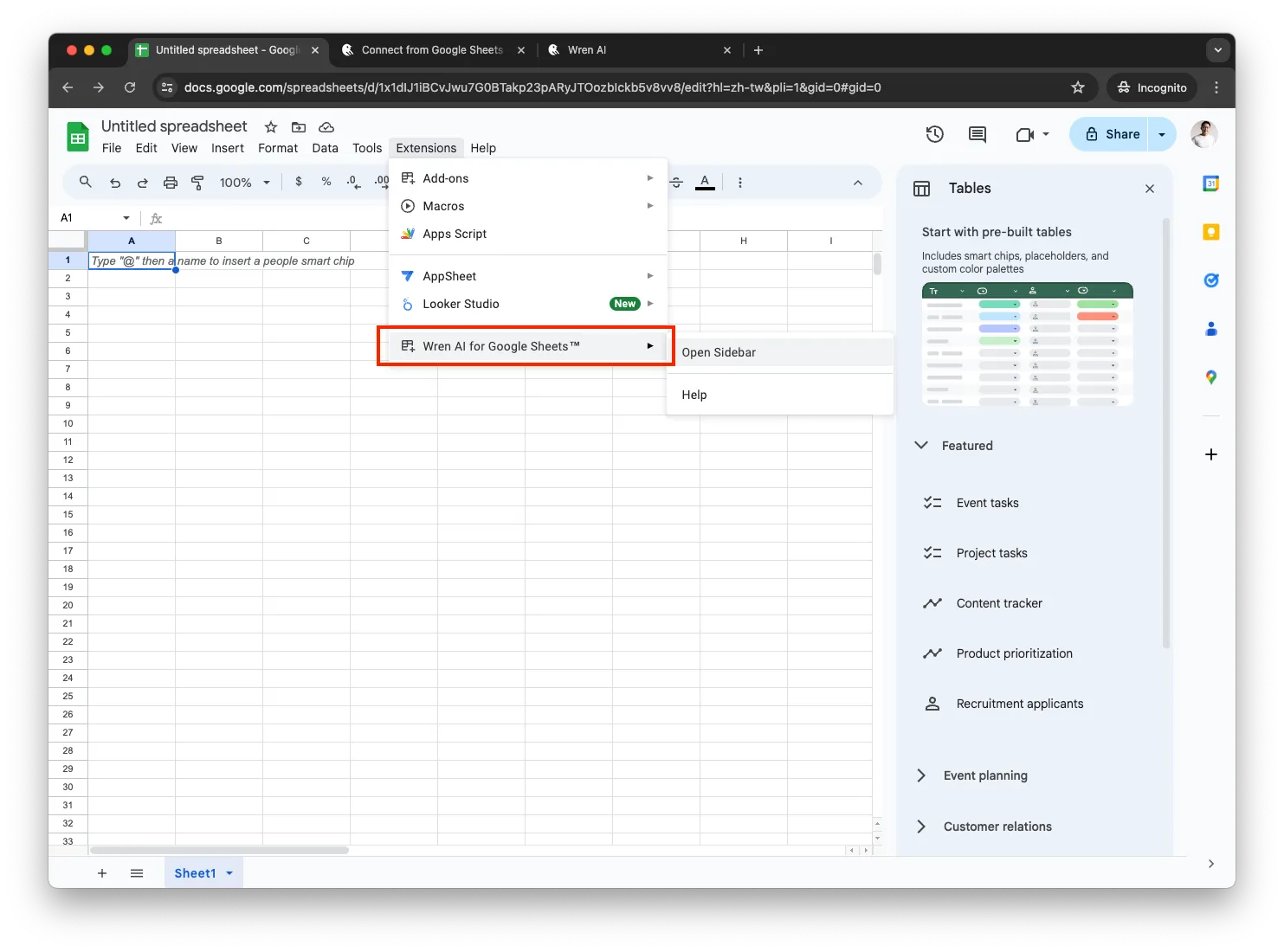Switch to the Wren AI browser tab

point(641,50)
